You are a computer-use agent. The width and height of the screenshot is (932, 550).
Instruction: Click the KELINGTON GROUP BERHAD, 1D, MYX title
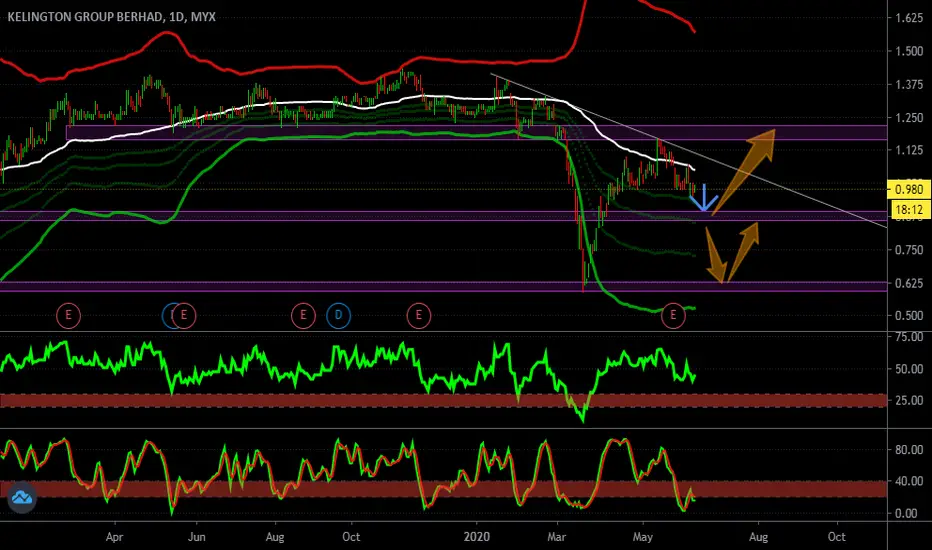112,17
